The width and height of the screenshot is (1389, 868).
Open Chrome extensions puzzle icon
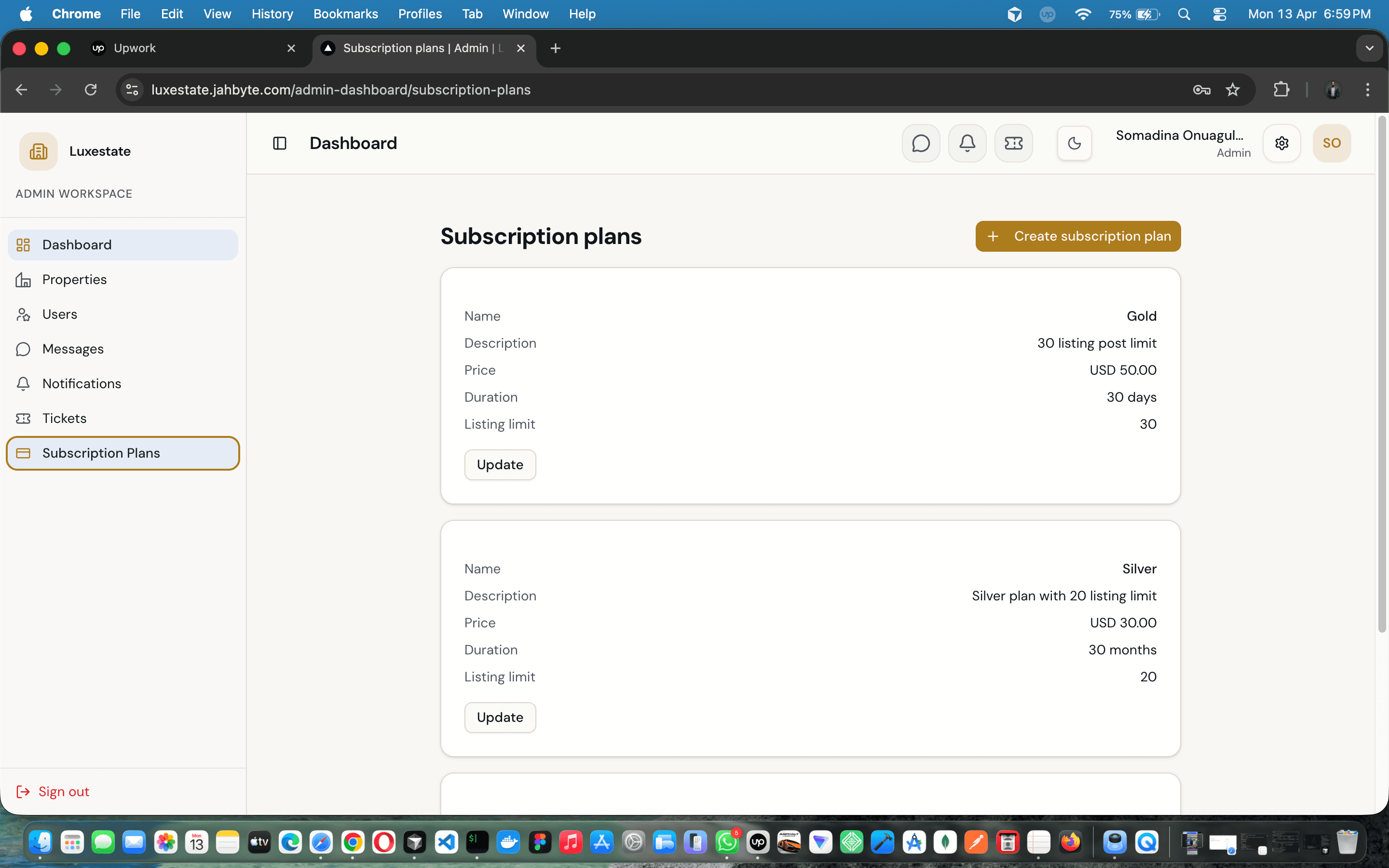1281,90
